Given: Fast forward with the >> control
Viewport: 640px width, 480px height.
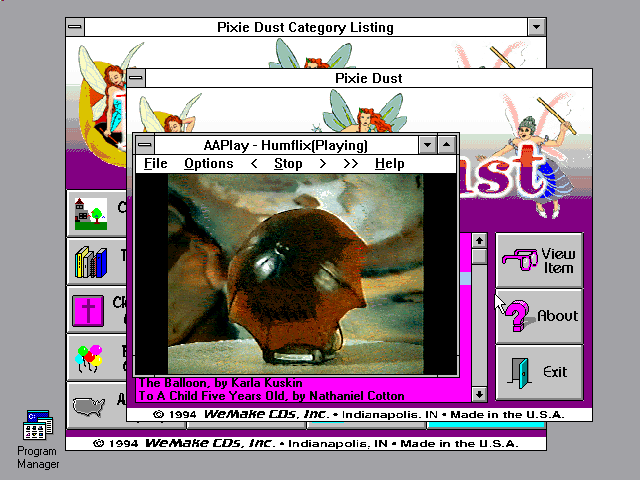Looking at the screenshot, I should tap(351, 164).
